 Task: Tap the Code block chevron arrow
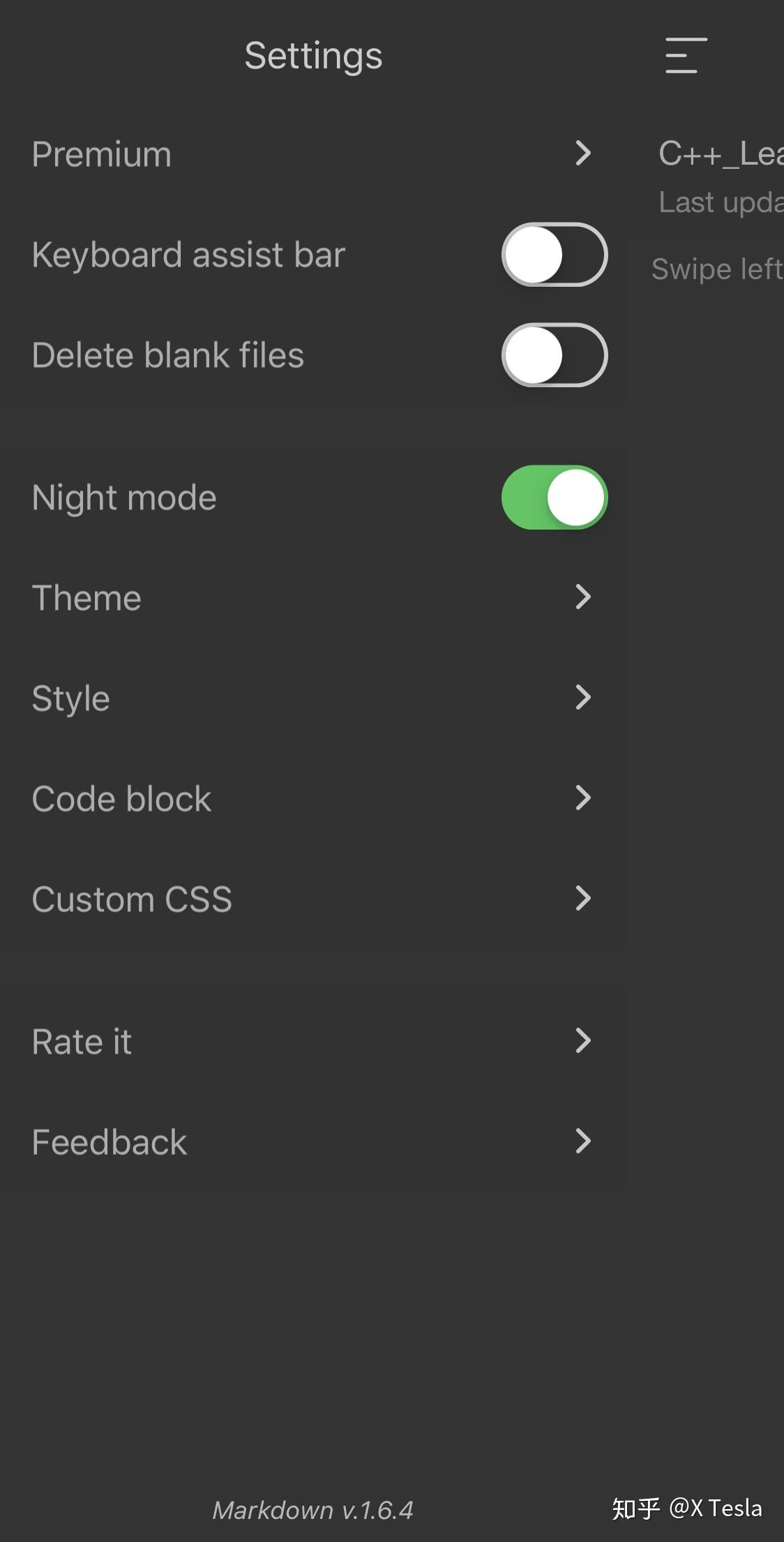coord(583,798)
